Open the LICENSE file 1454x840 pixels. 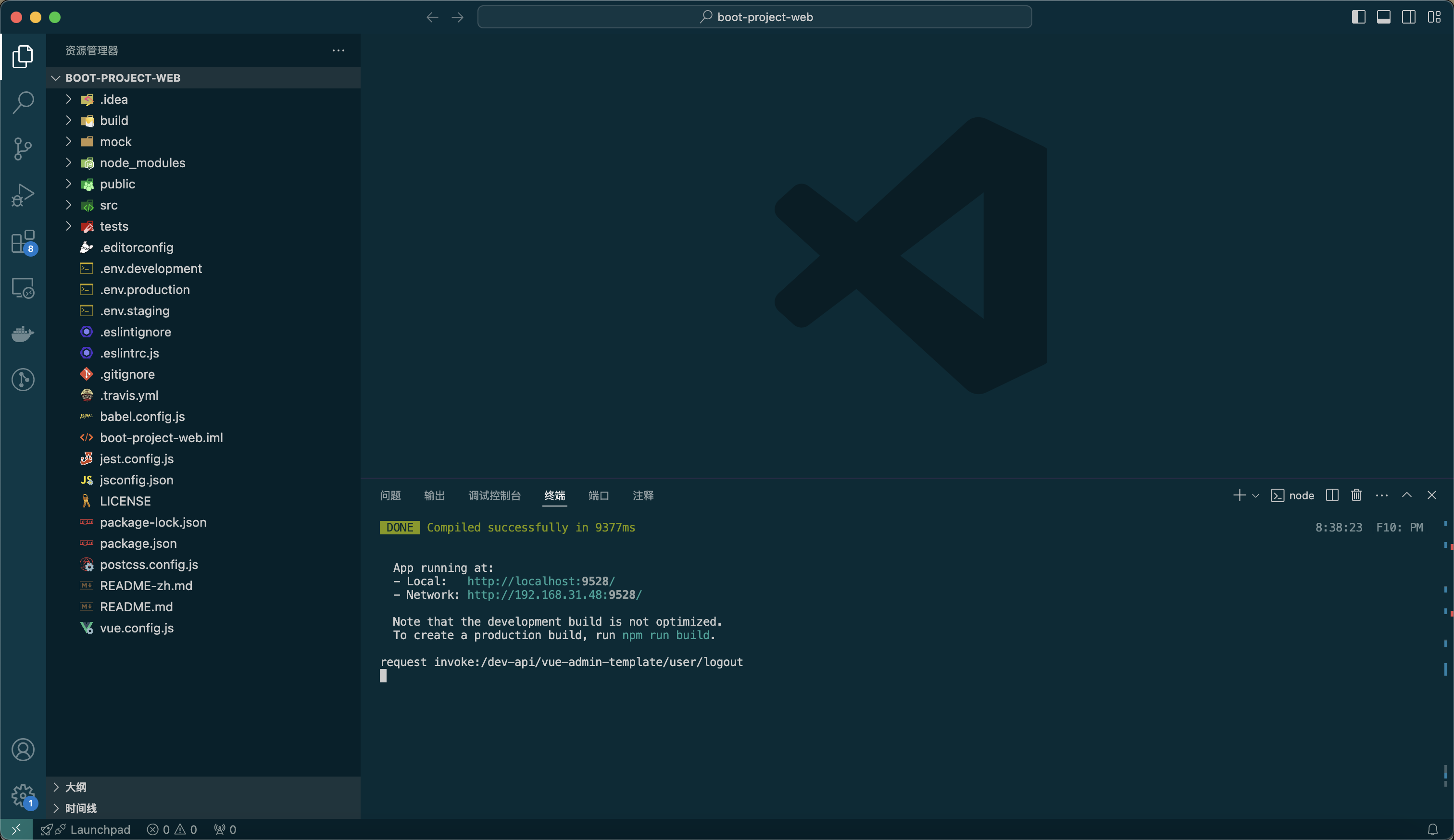[x=203, y=501]
